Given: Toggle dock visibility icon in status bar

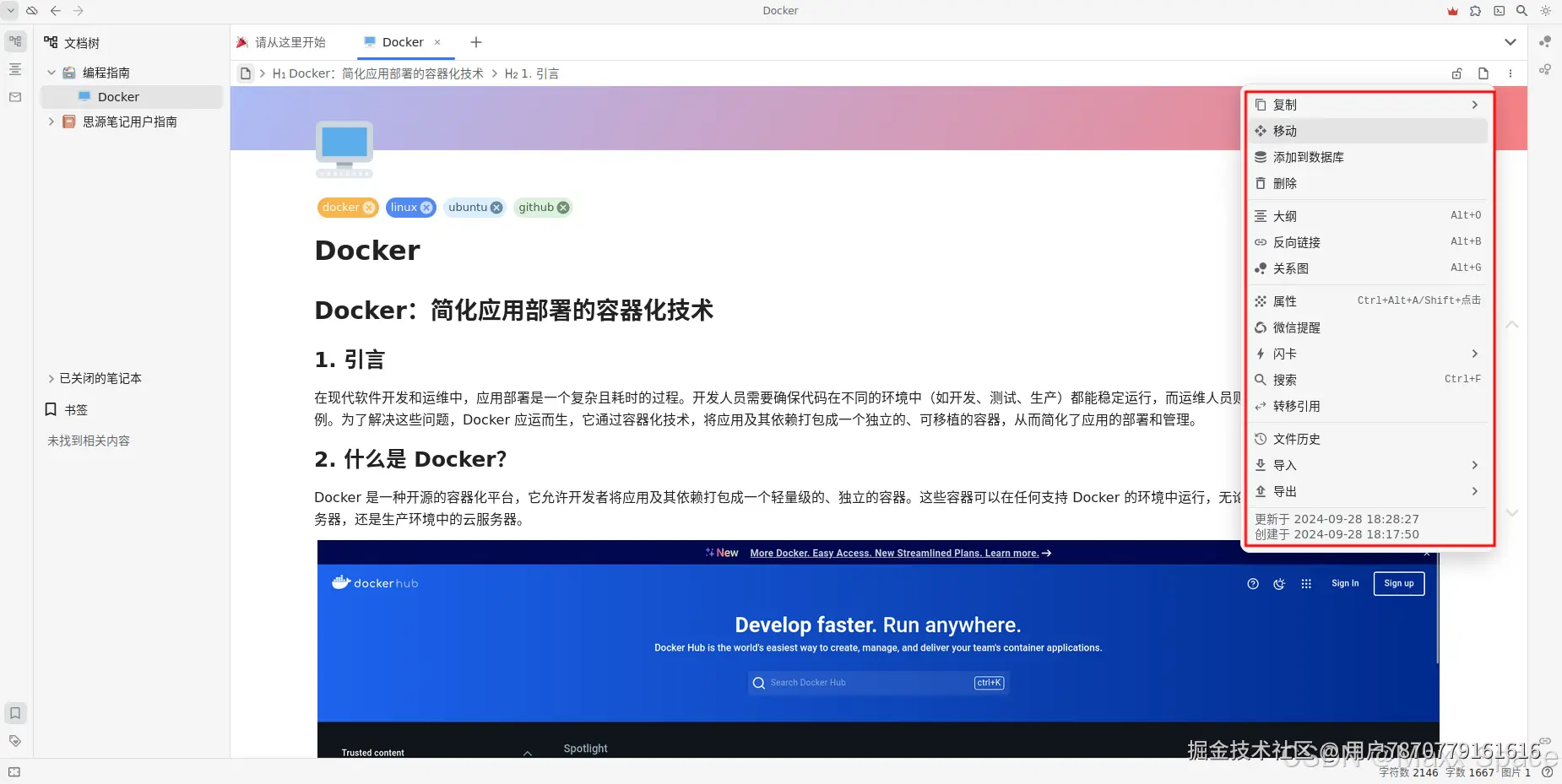Looking at the screenshot, I should (x=14, y=772).
